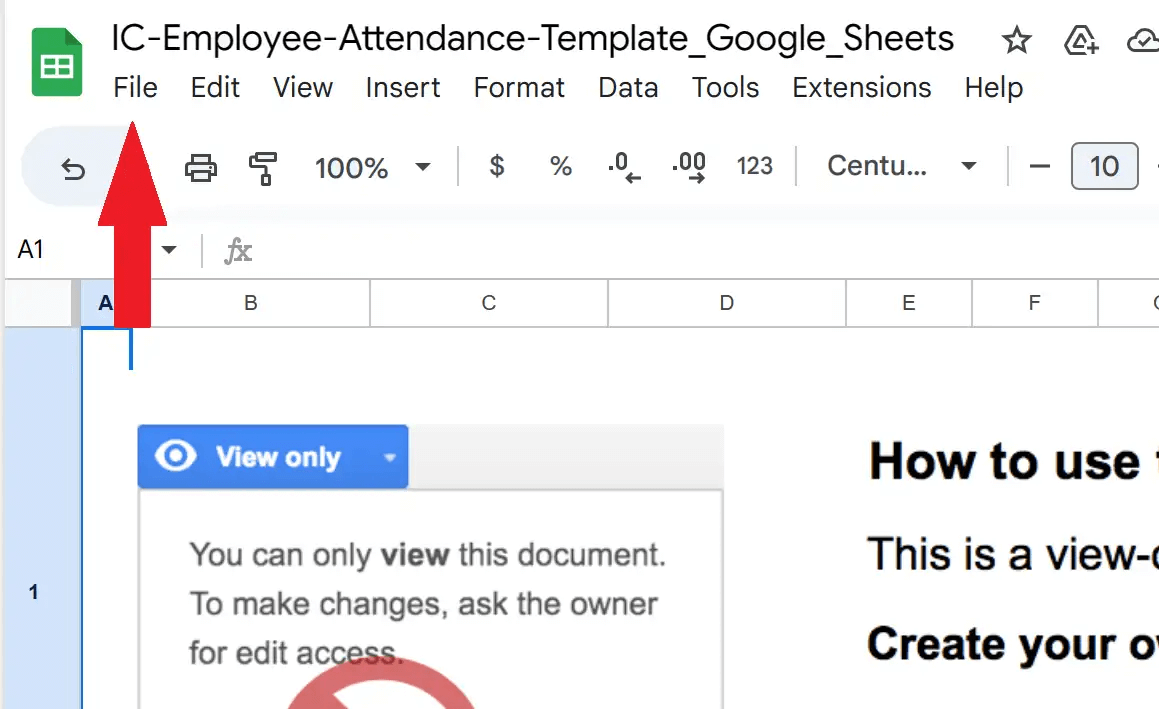The image size is (1159, 709).
Task: Select column D header
Action: [x=726, y=303]
